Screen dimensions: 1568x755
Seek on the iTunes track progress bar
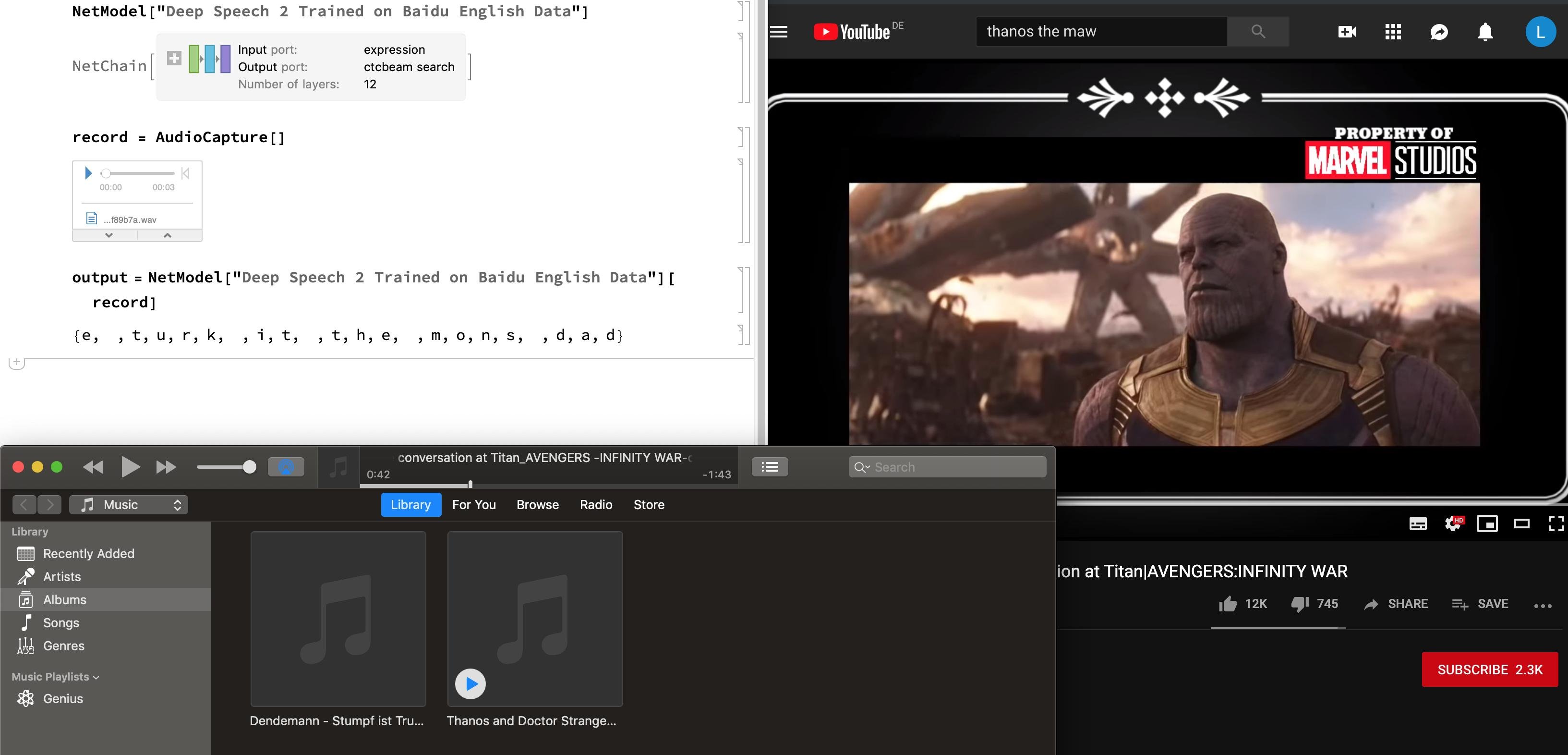click(548, 485)
